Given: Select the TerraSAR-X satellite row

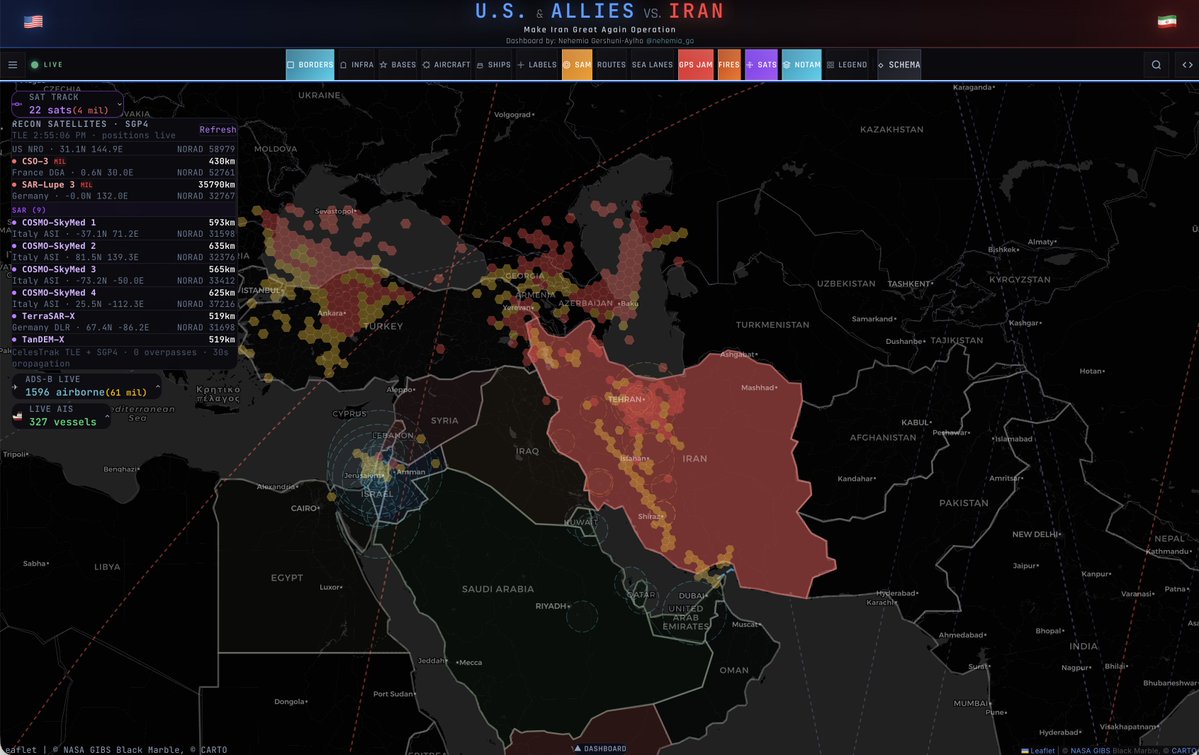Looking at the screenshot, I should click(123, 321).
